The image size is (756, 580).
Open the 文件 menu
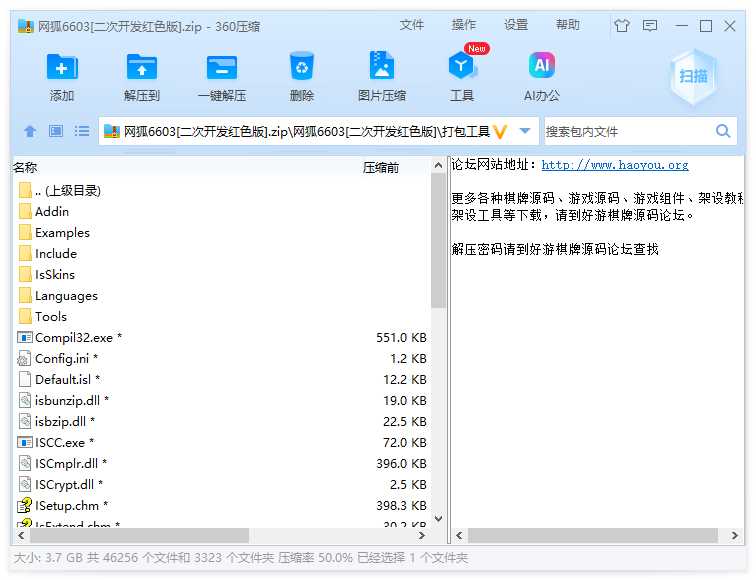coord(411,25)
